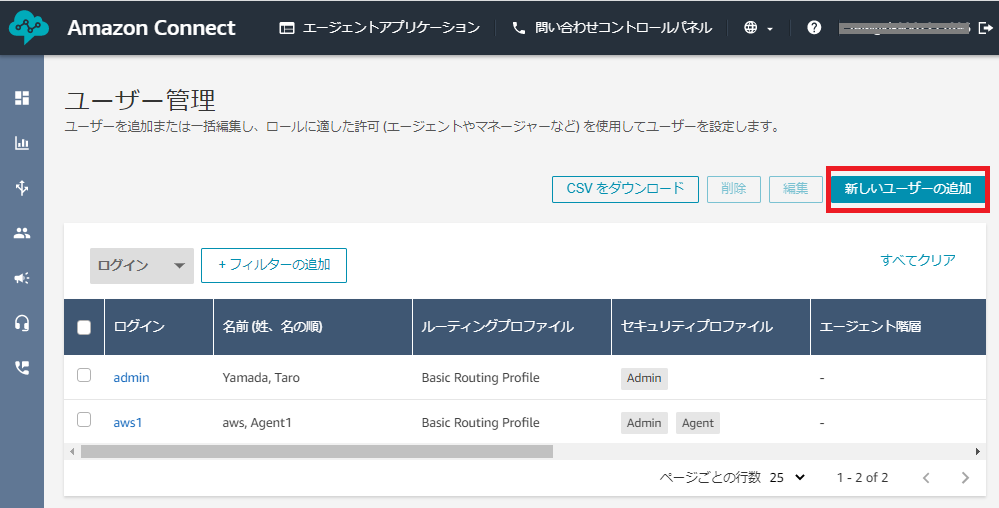Open the ログイン filter dropdown

(x=141, y=265)
